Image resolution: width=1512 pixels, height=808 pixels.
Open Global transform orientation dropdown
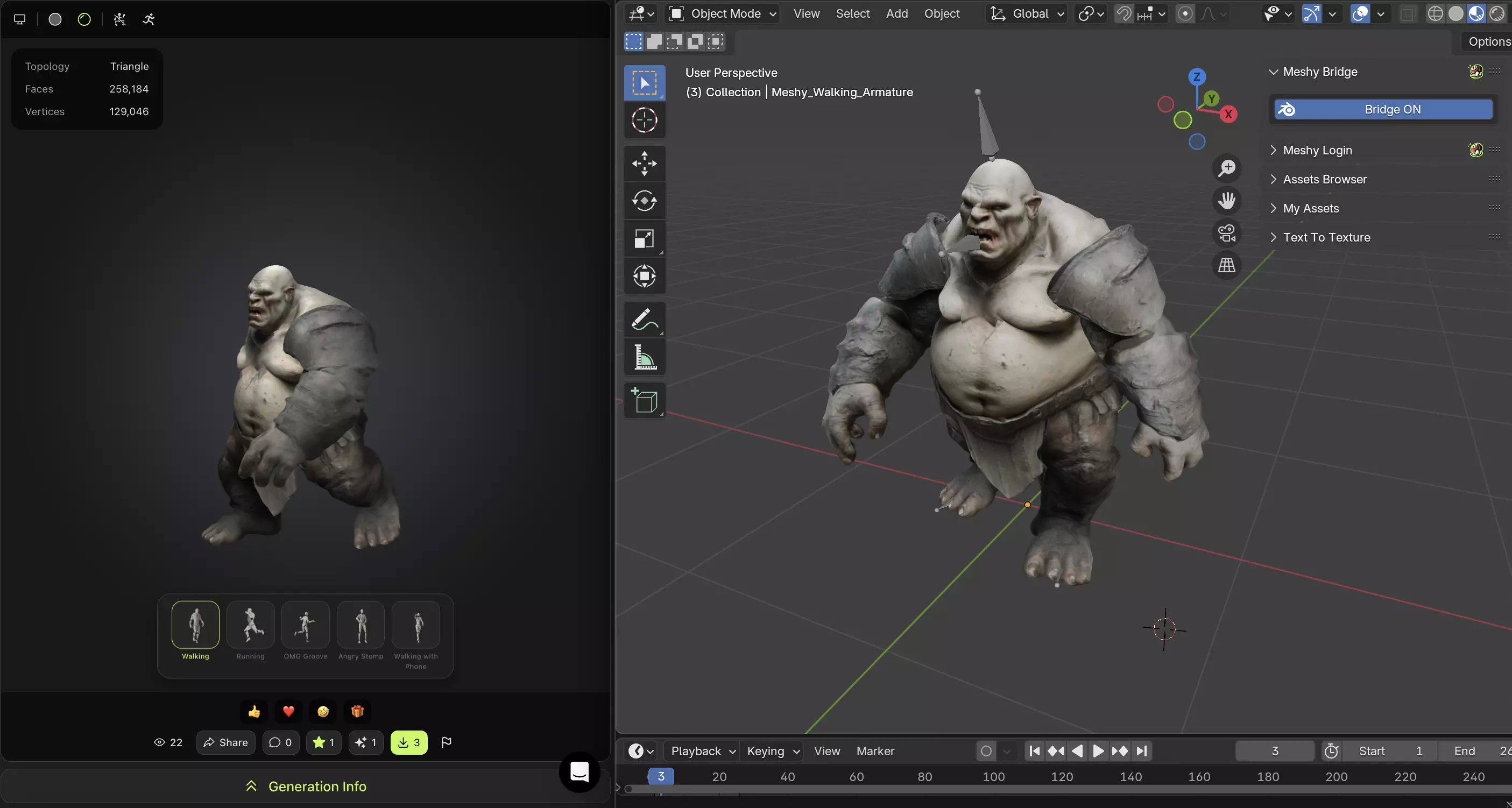click(x=1027, y=13)
